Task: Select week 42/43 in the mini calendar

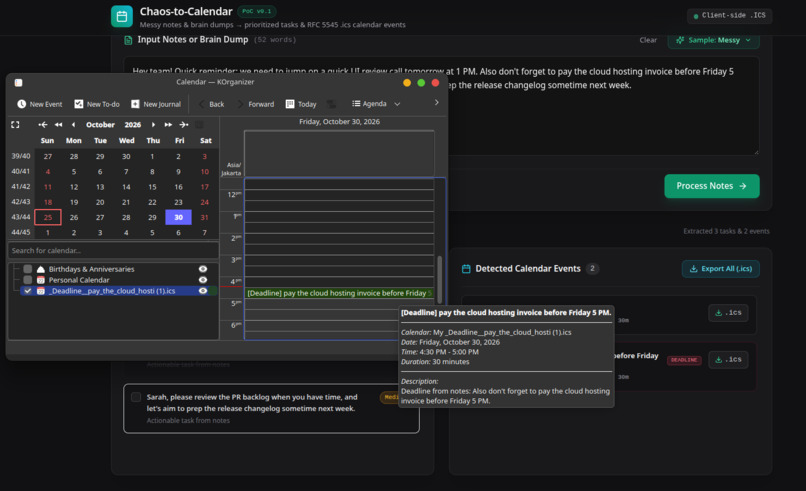Action: tap(21, 202)
